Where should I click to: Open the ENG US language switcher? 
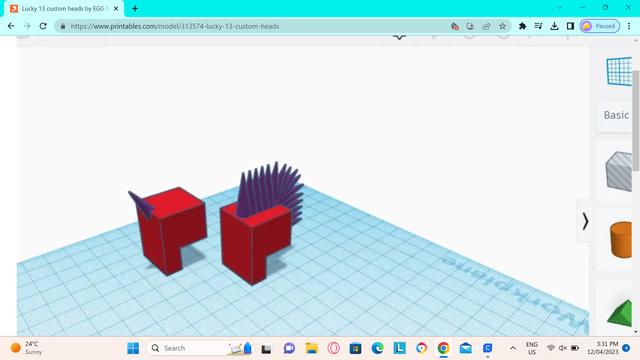click(x=532, y=348)
